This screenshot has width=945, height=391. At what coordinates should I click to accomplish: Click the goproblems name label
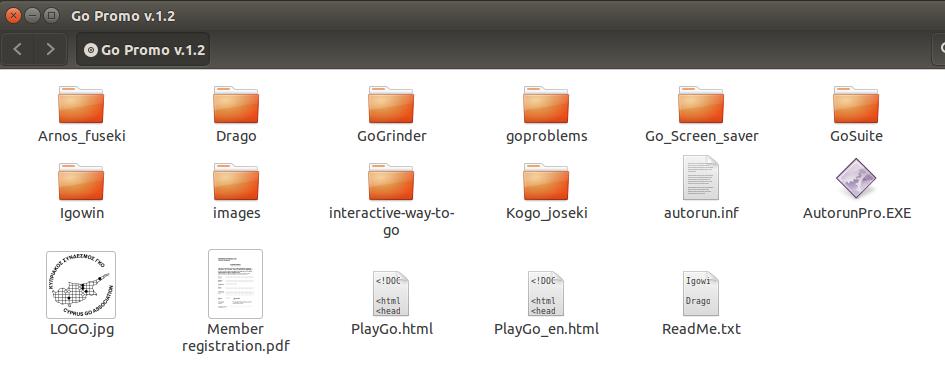coord(547,136)
